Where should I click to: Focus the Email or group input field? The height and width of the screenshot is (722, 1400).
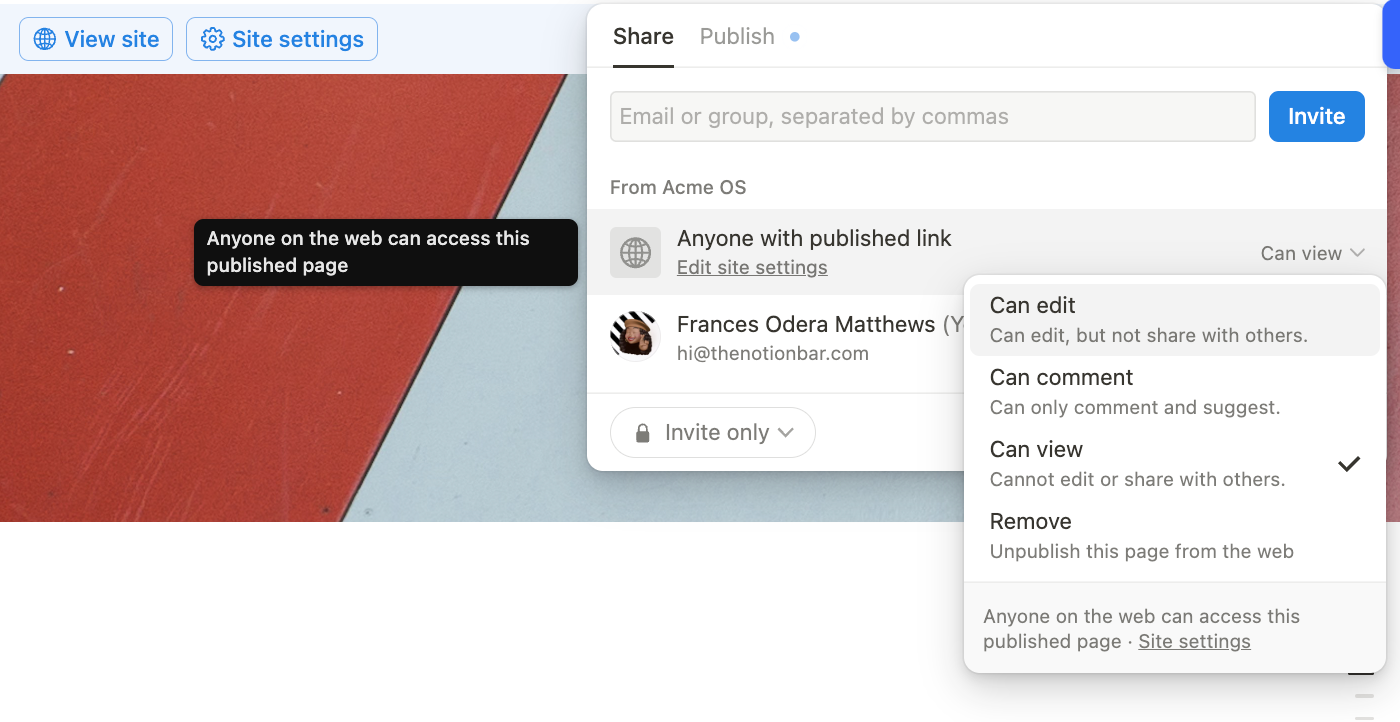coord(933,116)
